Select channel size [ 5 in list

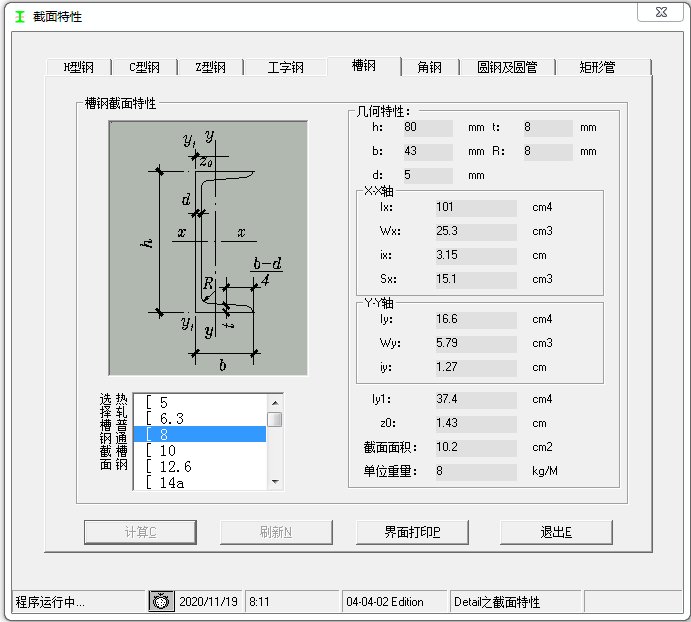click(x=200, y=402)
